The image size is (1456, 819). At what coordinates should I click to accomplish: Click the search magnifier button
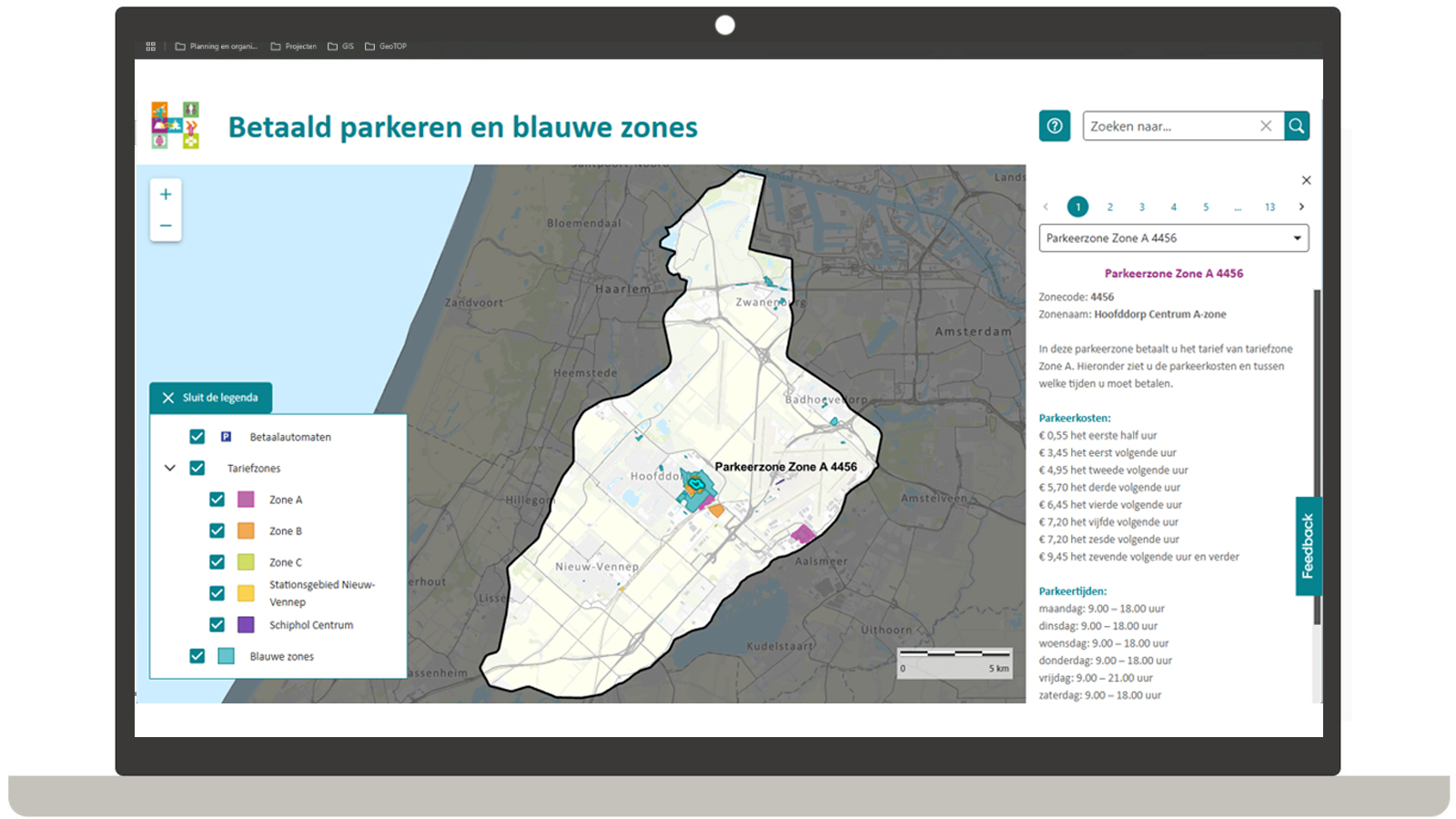[1297, 126]
